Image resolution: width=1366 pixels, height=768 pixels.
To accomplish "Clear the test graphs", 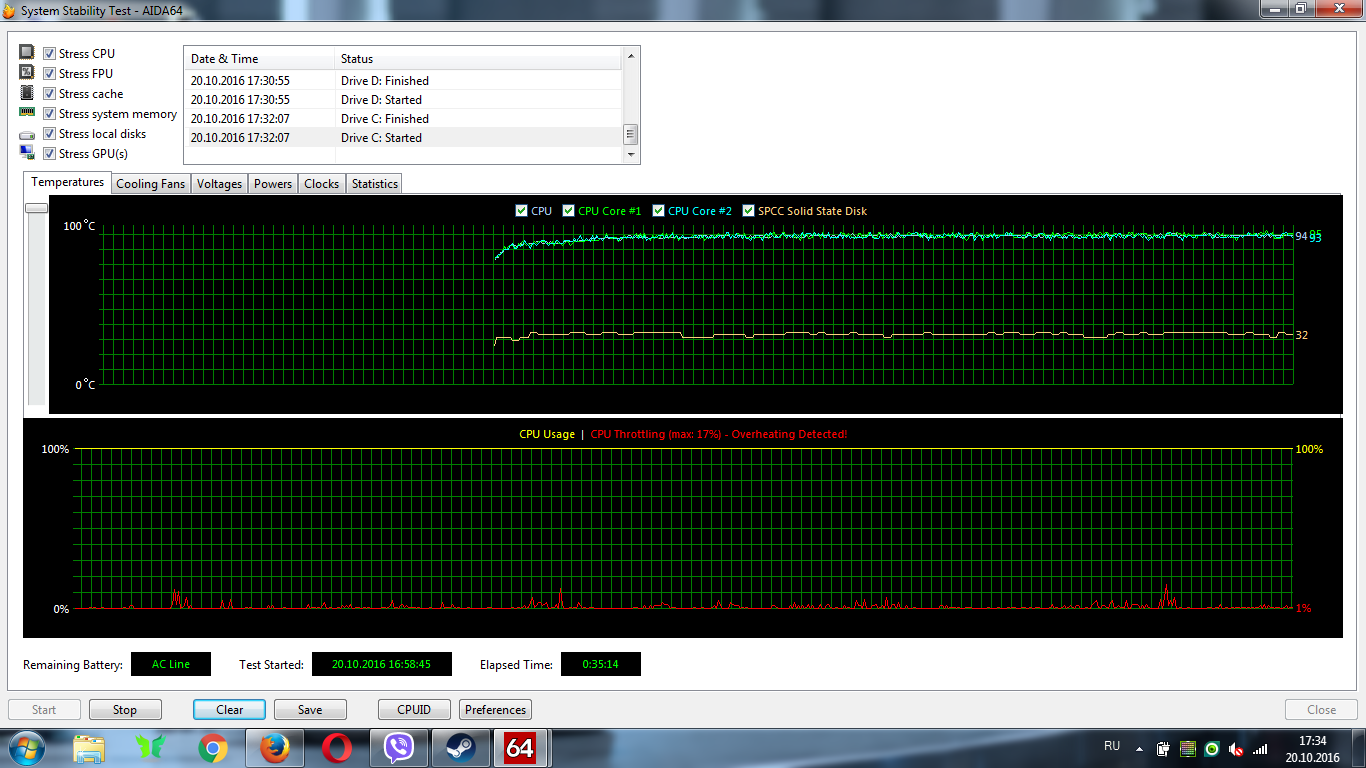I will click(229, 710).
